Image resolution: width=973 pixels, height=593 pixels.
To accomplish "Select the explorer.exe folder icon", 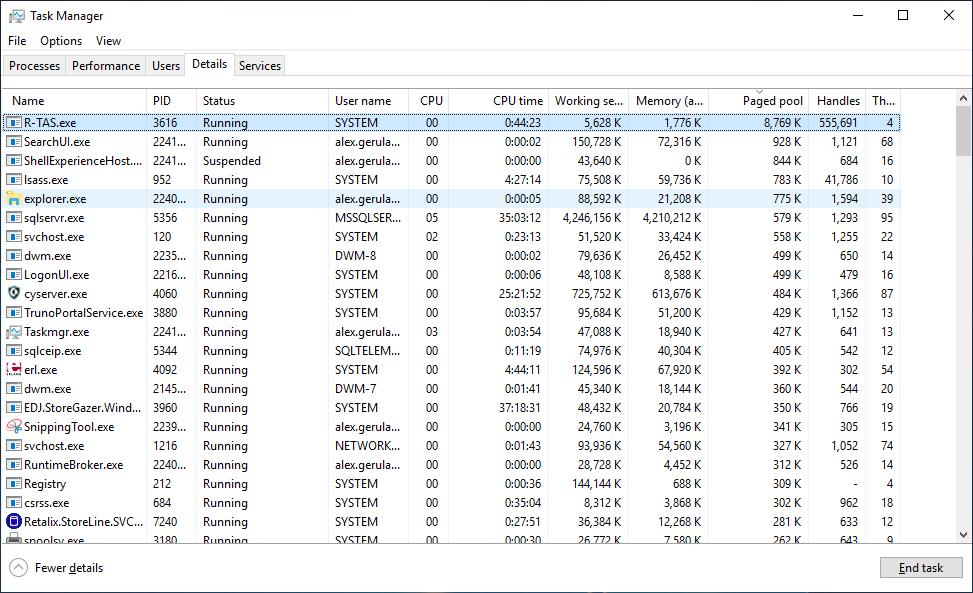I will click(x=14, y=199).
